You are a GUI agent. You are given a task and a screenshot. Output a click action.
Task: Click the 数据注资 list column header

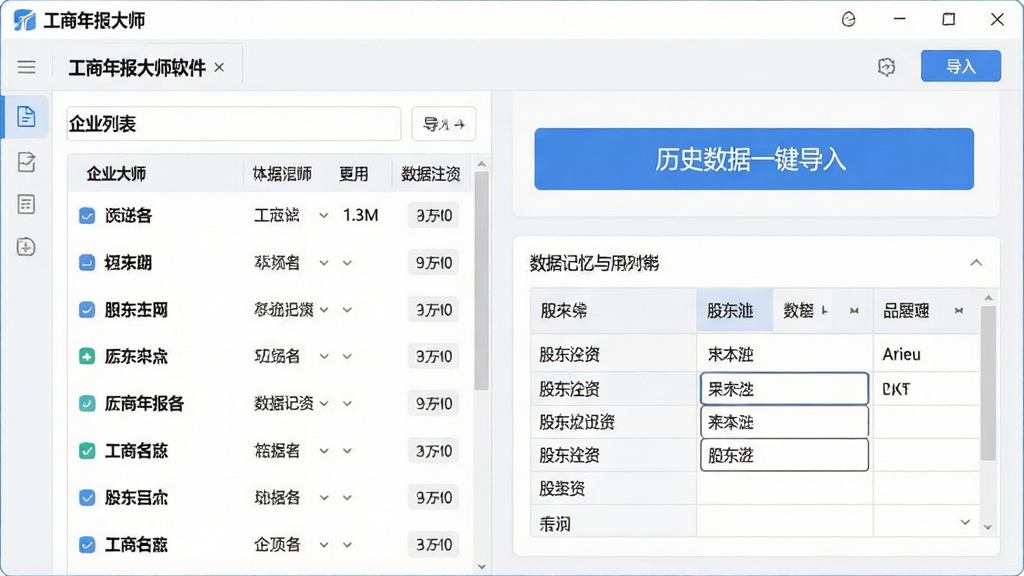click(430, 174)
